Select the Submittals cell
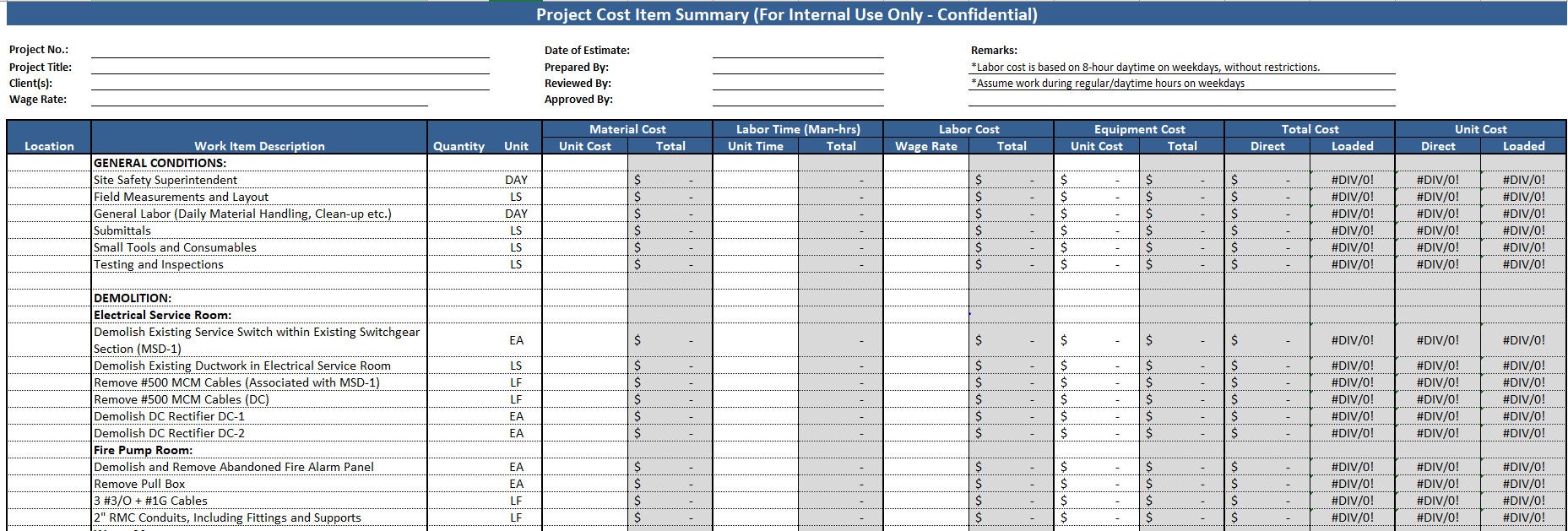 point(259,230)
